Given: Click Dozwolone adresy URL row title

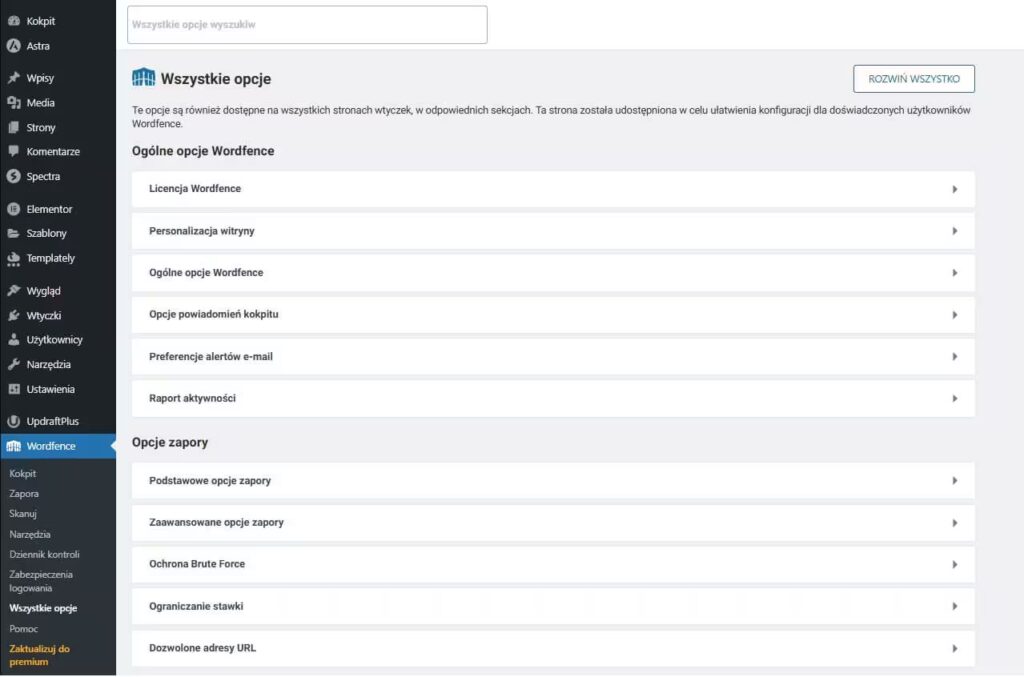Looking at the screenshot, I should pyautogui.click(x=202, y=648).
